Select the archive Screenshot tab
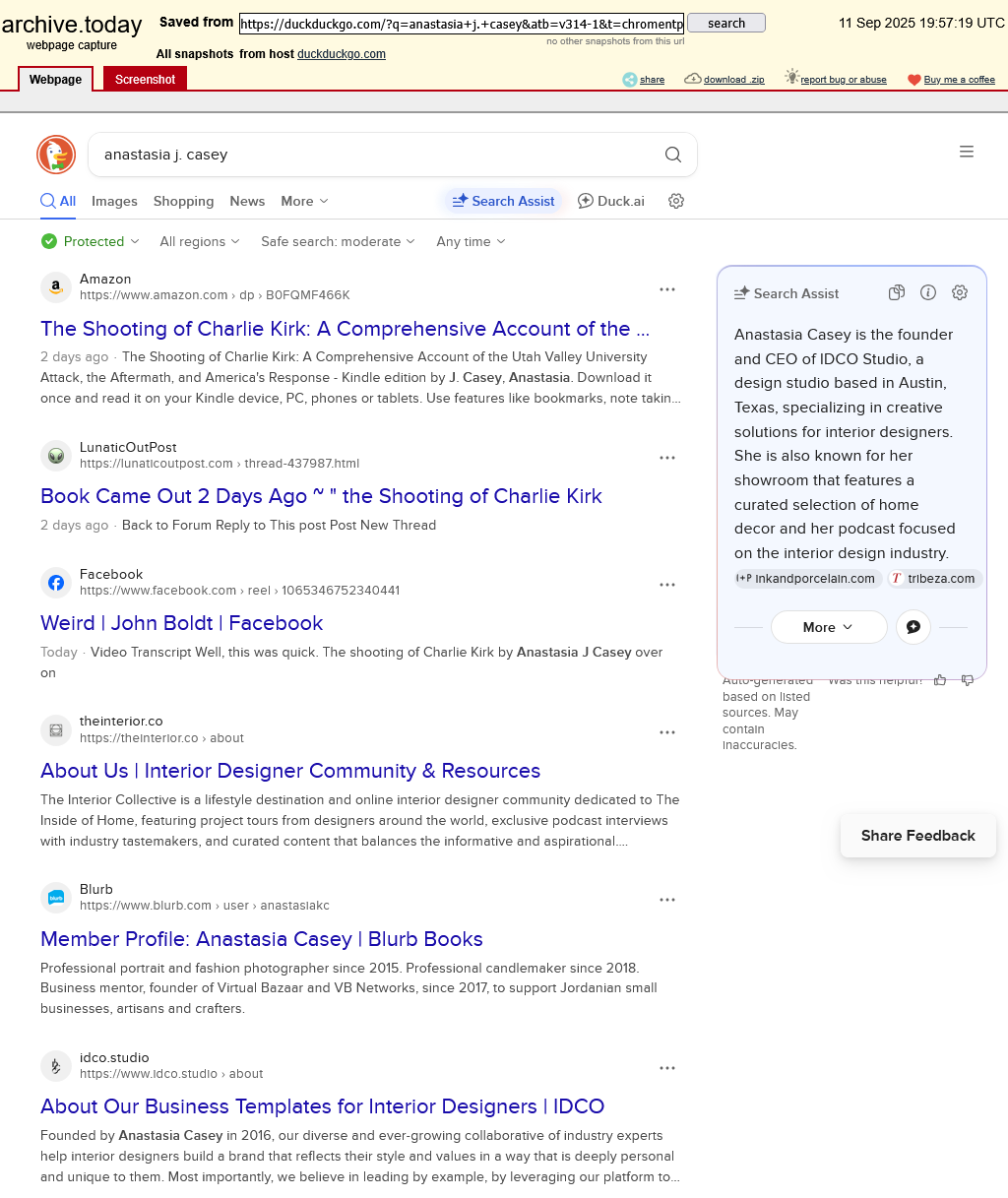The height and width of the screenshot is (1198, 1008). 145,79
